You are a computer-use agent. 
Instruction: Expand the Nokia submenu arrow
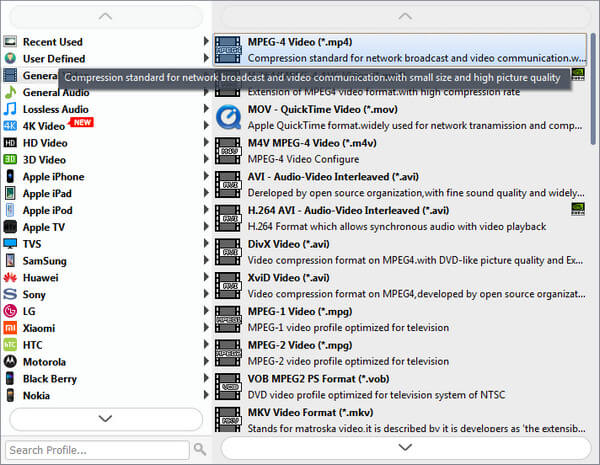(x=206, y=395)
